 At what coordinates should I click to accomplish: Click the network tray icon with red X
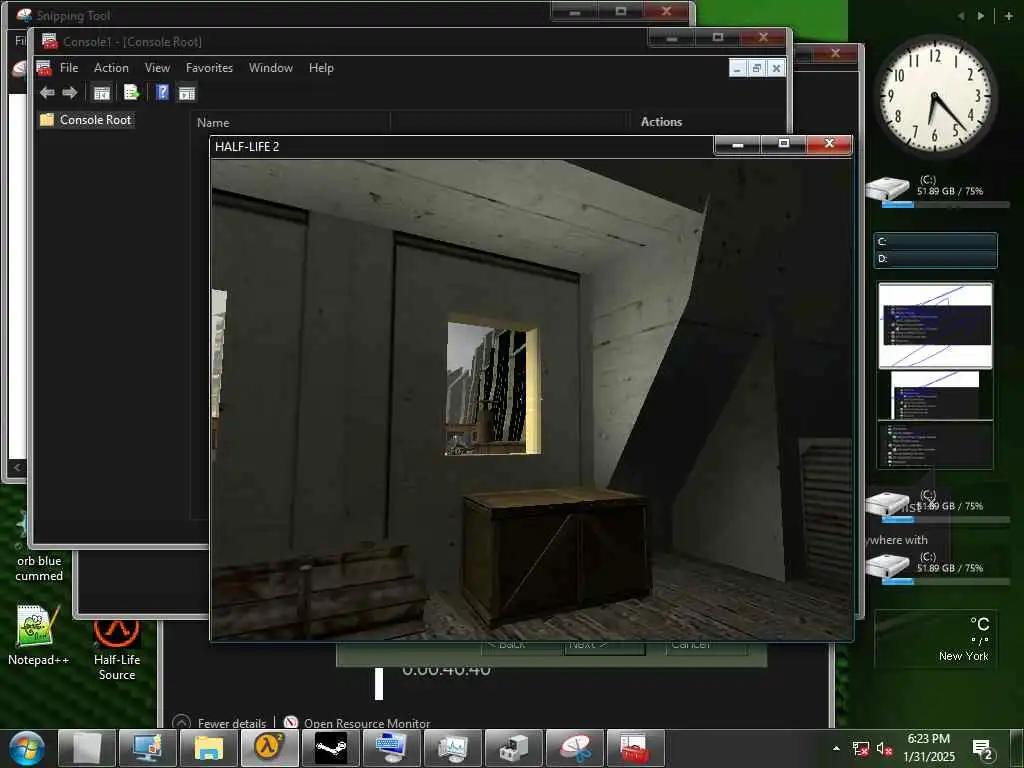(861, 748)
